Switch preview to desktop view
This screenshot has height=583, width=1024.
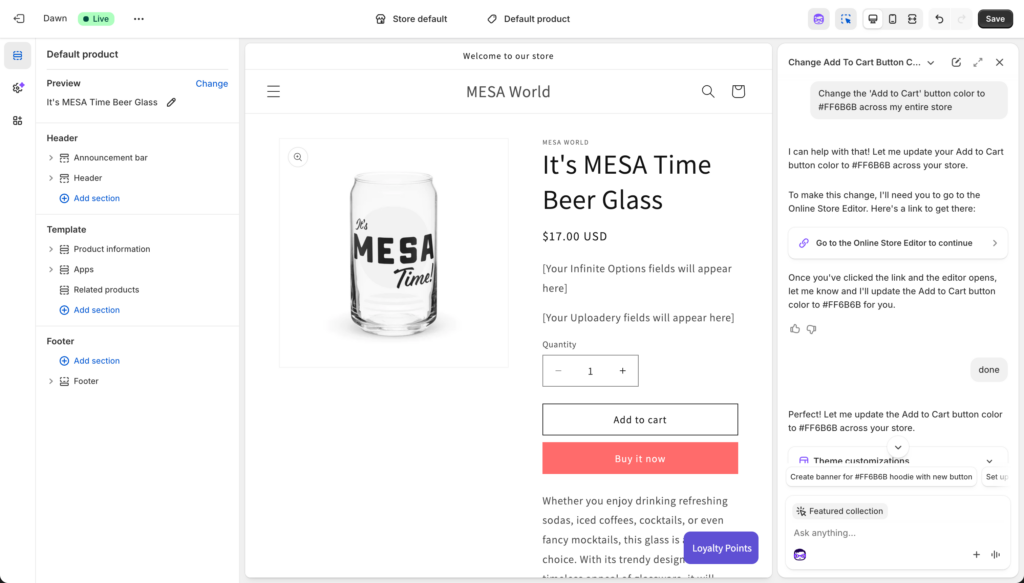873,19
